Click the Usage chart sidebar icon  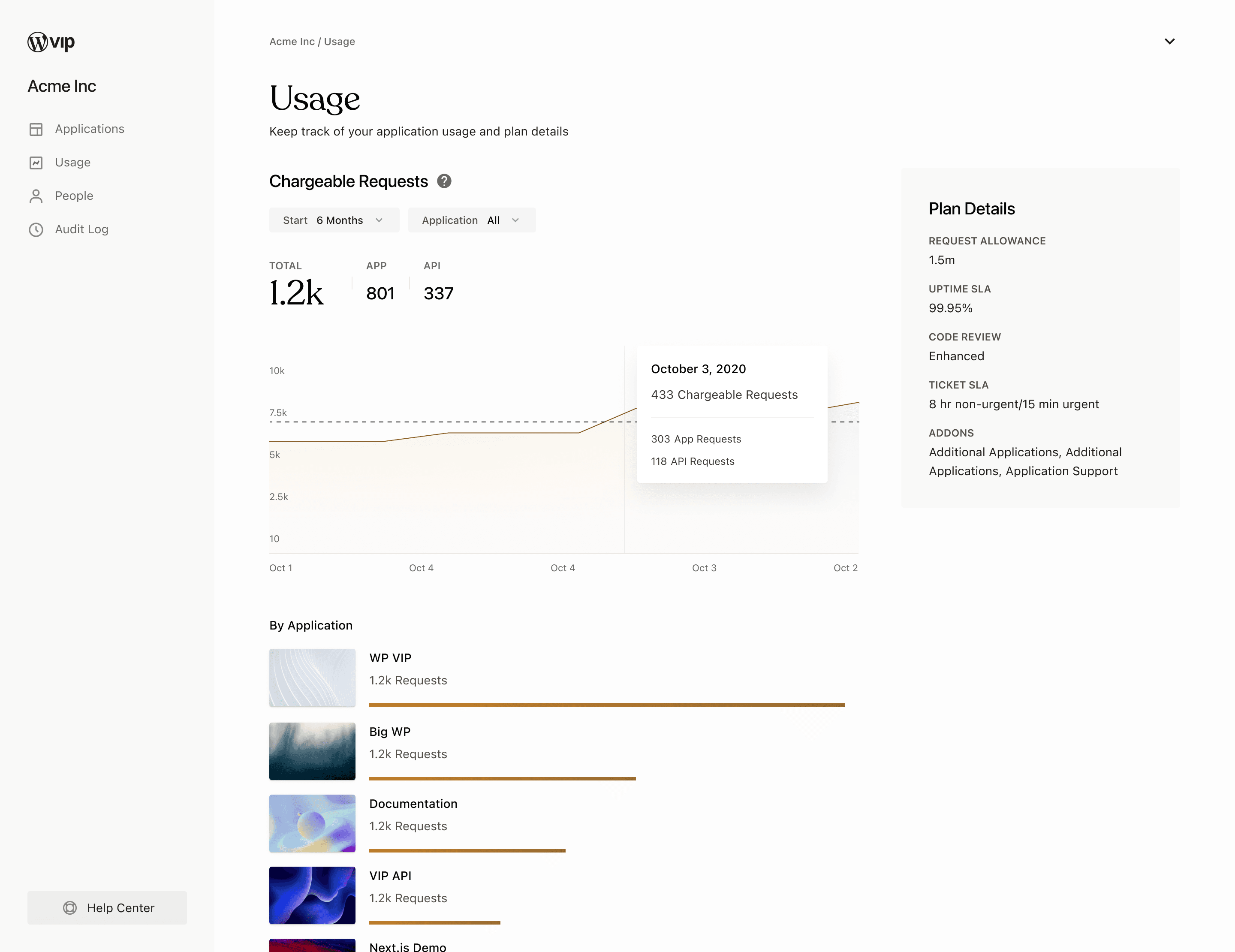coord(36,163)
